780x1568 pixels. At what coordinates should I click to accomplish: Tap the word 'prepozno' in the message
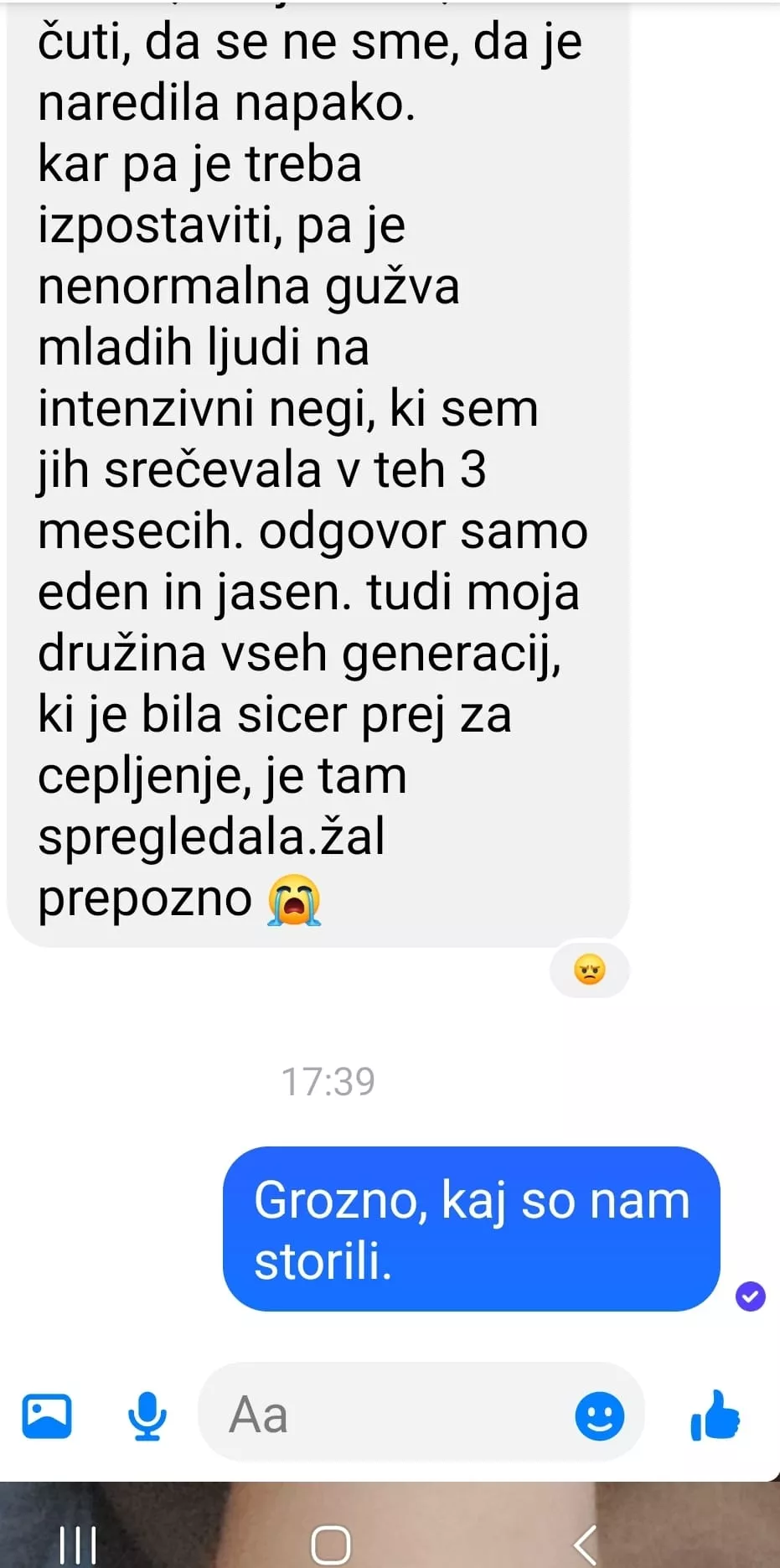(x=145, y=899)
